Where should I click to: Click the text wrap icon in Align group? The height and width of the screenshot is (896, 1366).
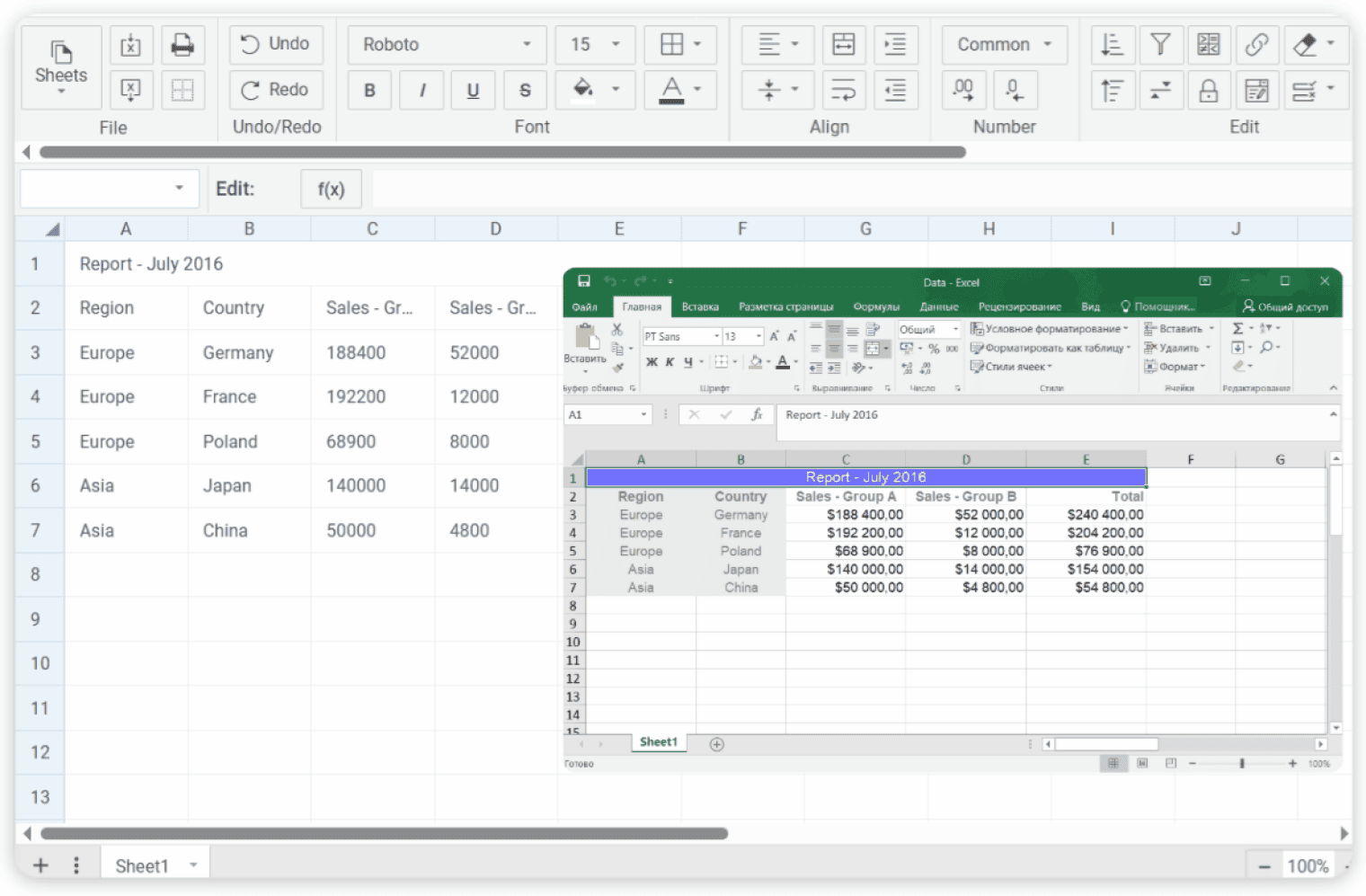(843, 91)
